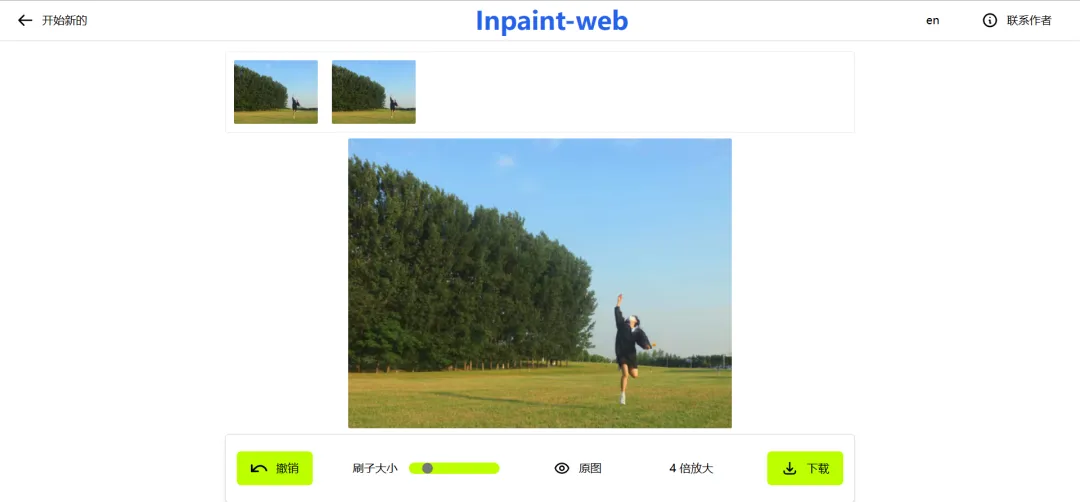The image size is (1080, 502).
Task: Click the 撤销 undo button text
Action: (x=287, y=469)
